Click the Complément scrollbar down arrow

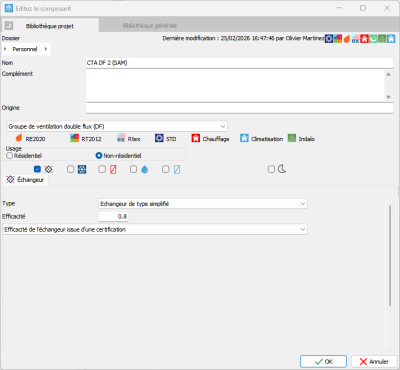click(388, 97)
